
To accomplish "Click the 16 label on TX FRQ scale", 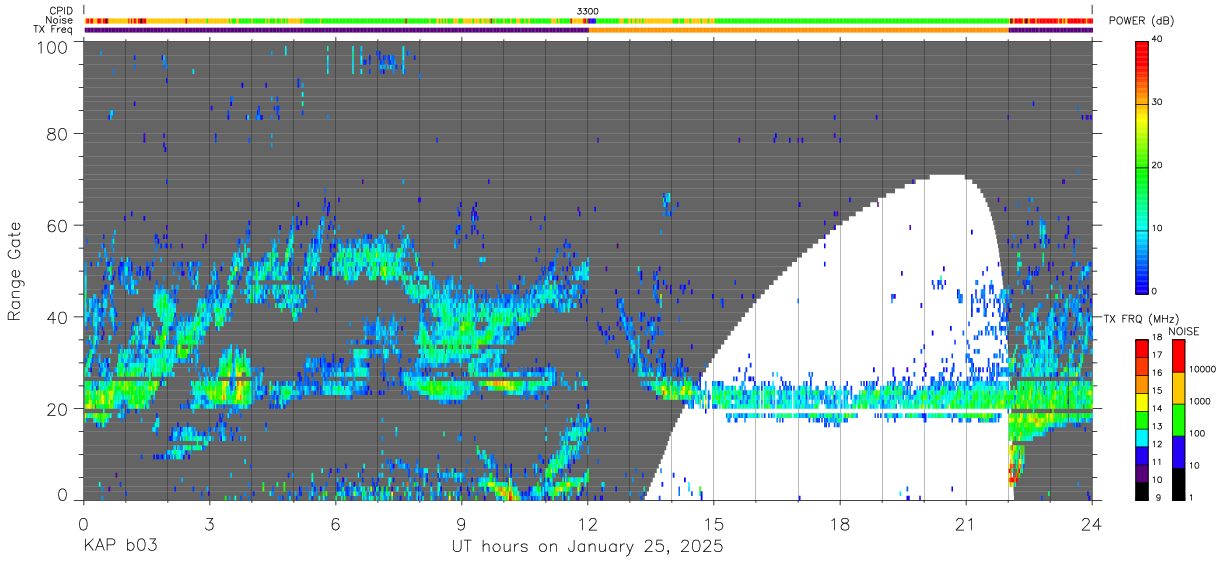I will 1158,373.
